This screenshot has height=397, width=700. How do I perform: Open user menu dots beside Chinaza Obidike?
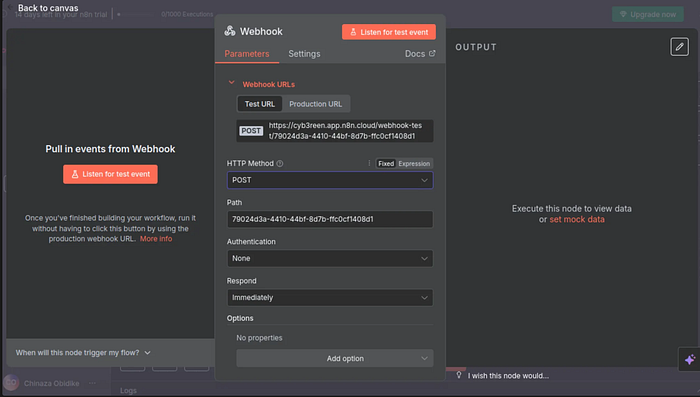click(x=92, y=383)
